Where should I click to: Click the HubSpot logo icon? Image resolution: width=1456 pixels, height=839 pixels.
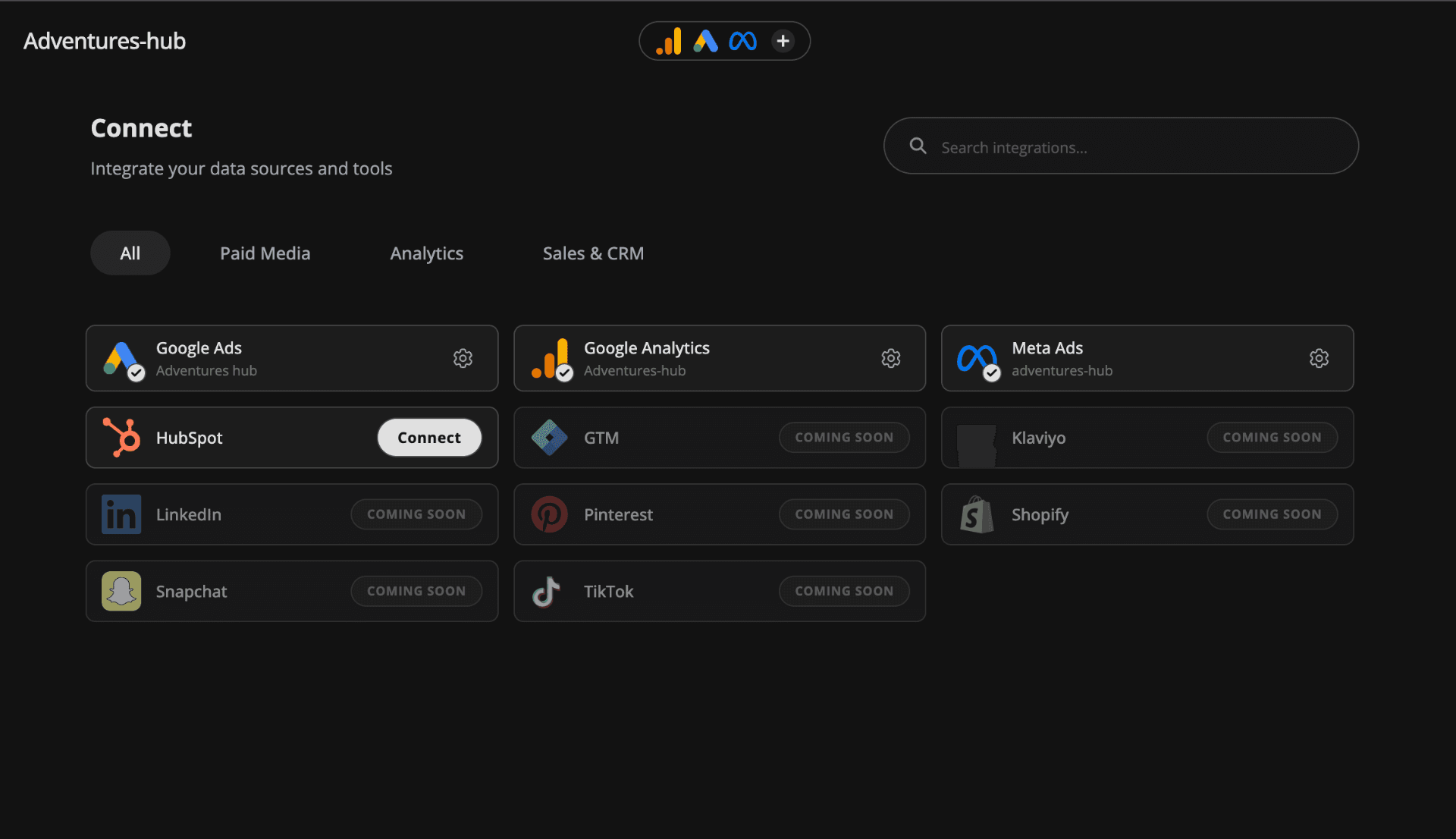point(121,438)
